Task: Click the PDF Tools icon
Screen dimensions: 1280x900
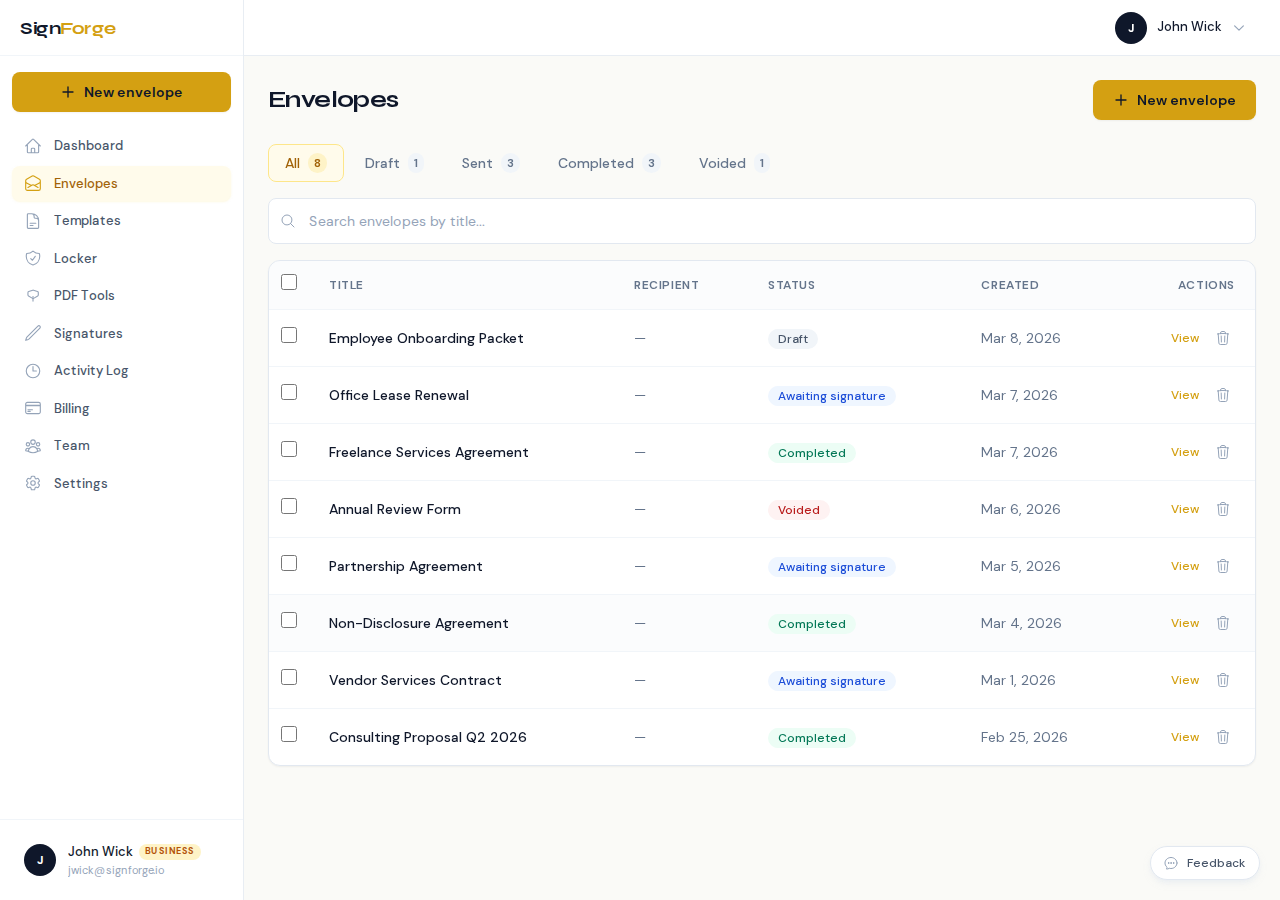Action: coord(33,296)
